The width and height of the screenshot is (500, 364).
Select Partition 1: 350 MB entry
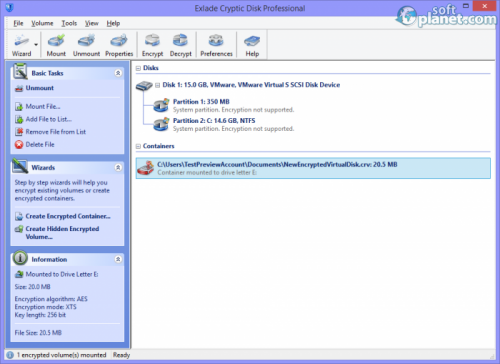(x=201, y=102)
